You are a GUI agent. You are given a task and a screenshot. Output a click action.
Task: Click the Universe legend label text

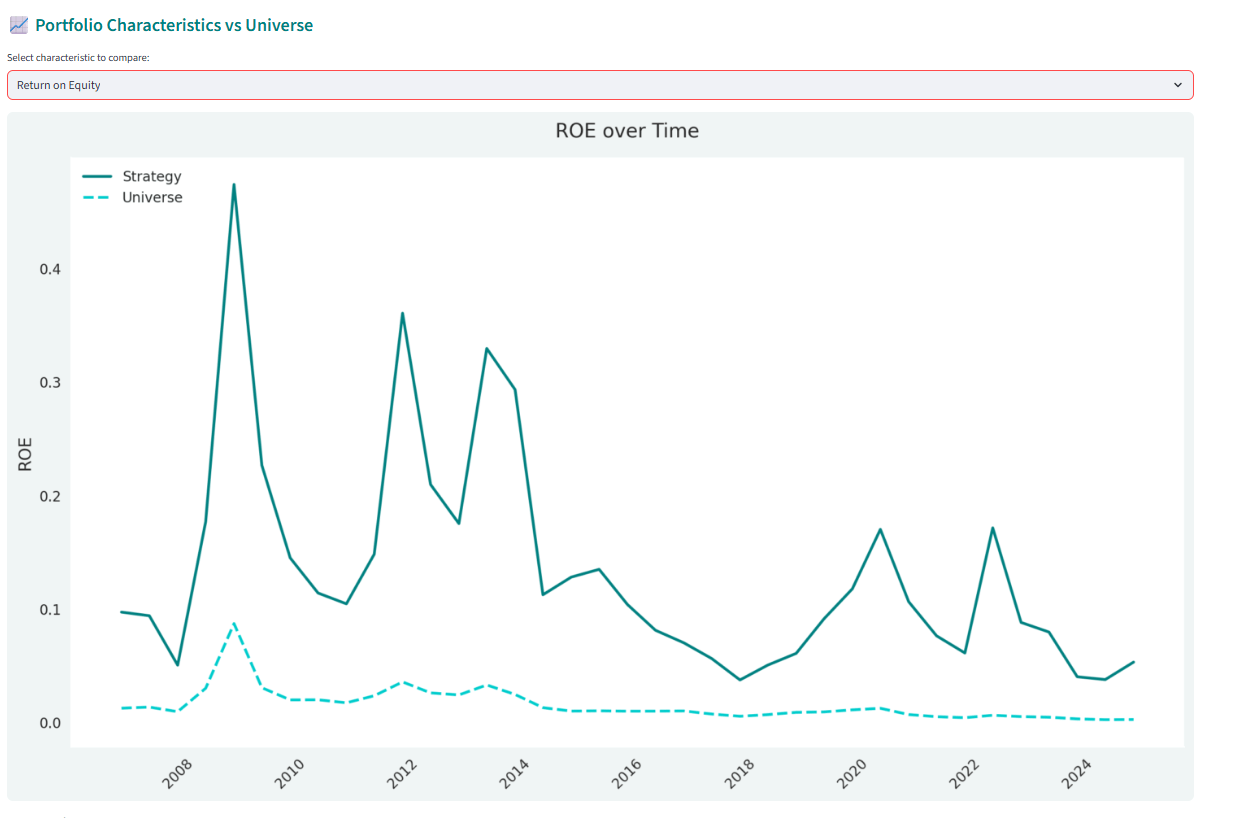[x=152, y=197]
